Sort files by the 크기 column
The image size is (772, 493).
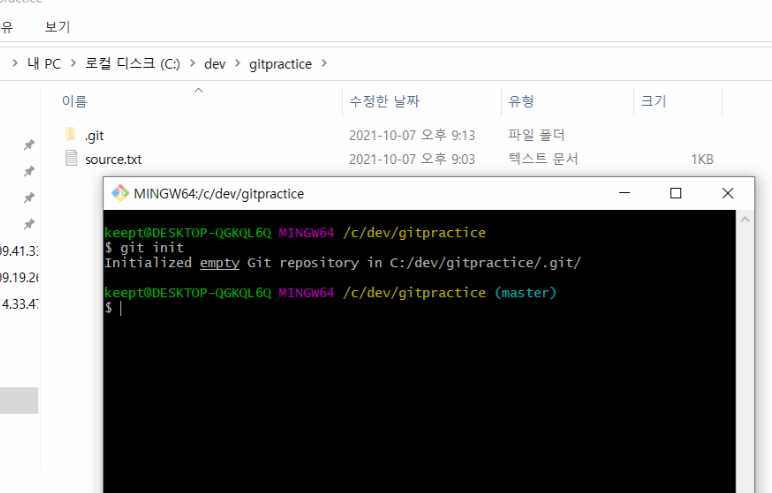point(653,101)
